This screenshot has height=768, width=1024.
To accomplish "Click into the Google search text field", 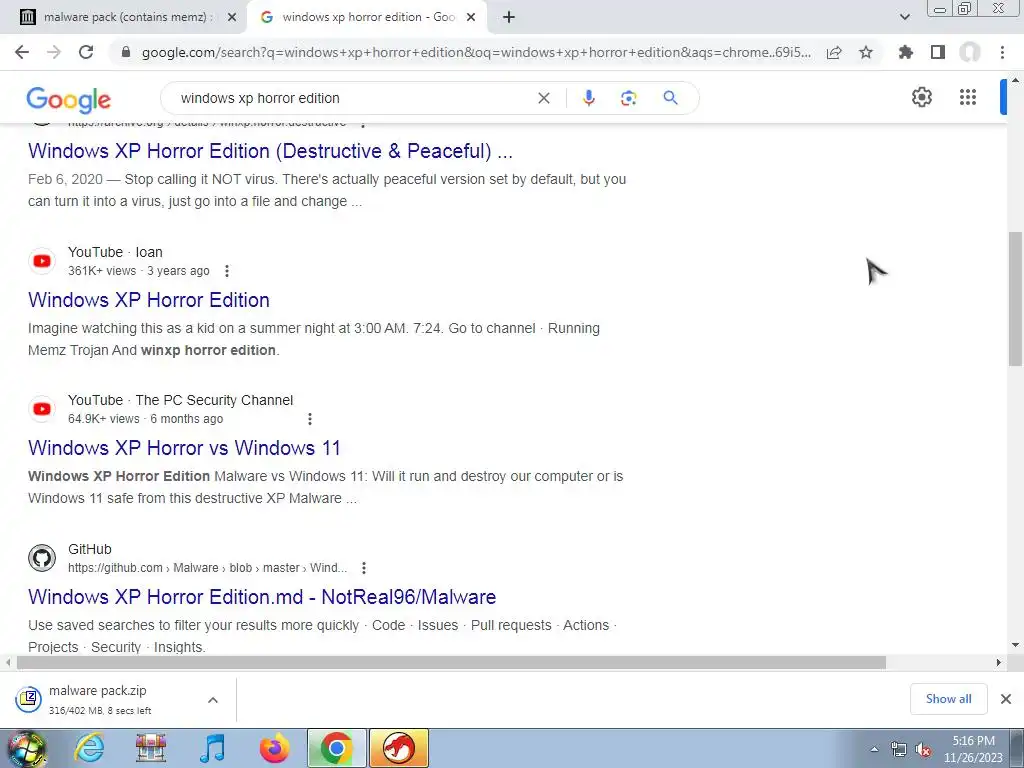I will (353, 98).
